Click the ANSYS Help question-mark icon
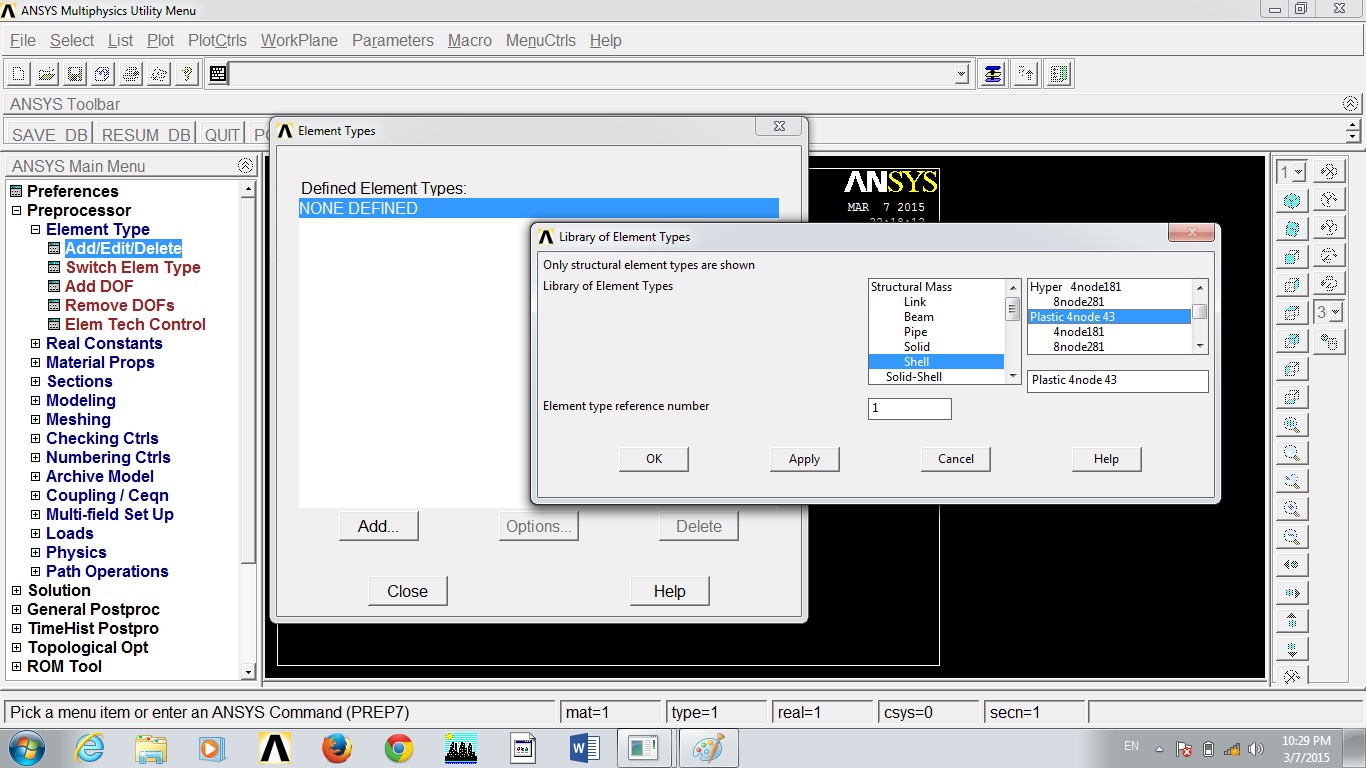This screenshot has width=1366, height=768. click(x=187, y=74)
